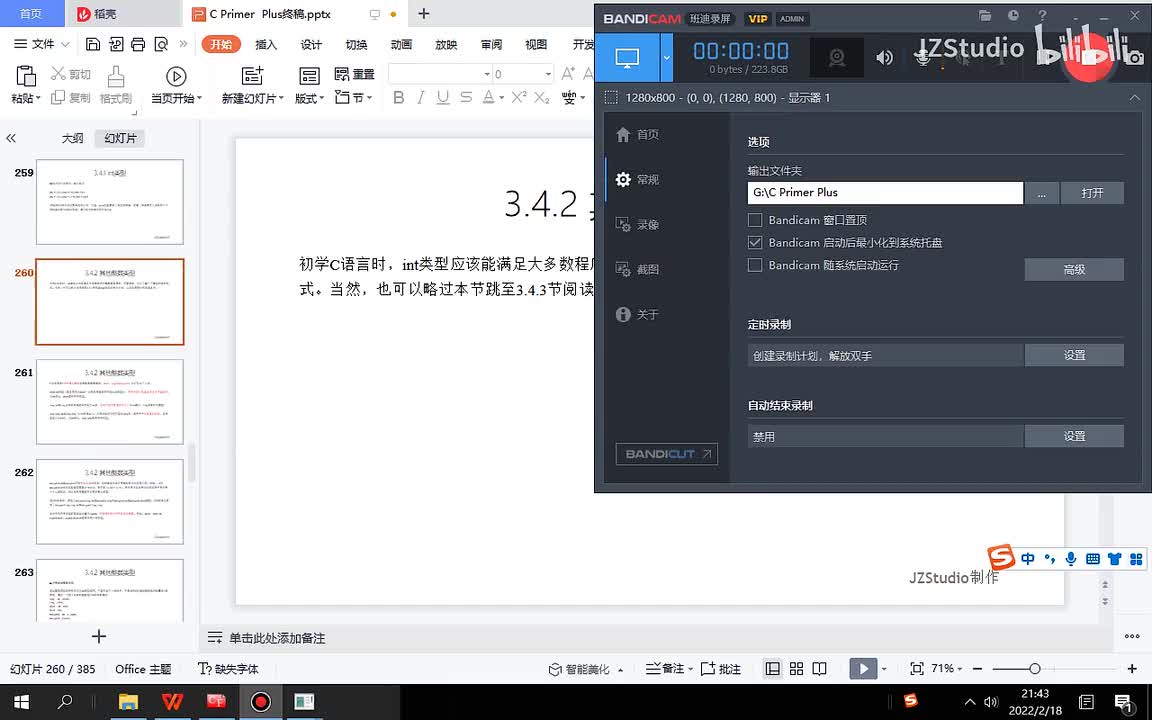The image size is (1152, 720).
Task: Click the print icon in WPS toolbar
Action: (138, 44)
